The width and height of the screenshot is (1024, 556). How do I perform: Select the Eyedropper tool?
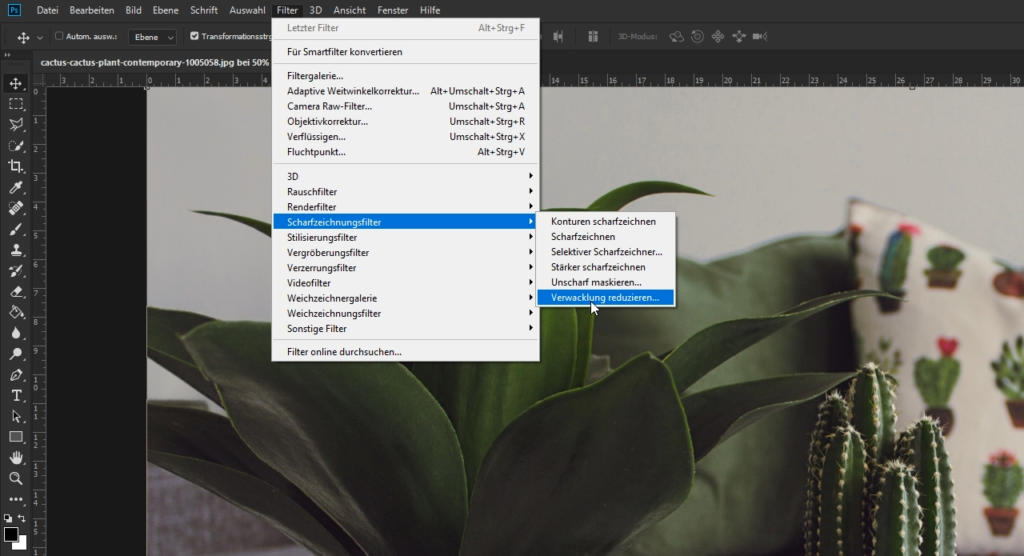[x=16, y=188]
